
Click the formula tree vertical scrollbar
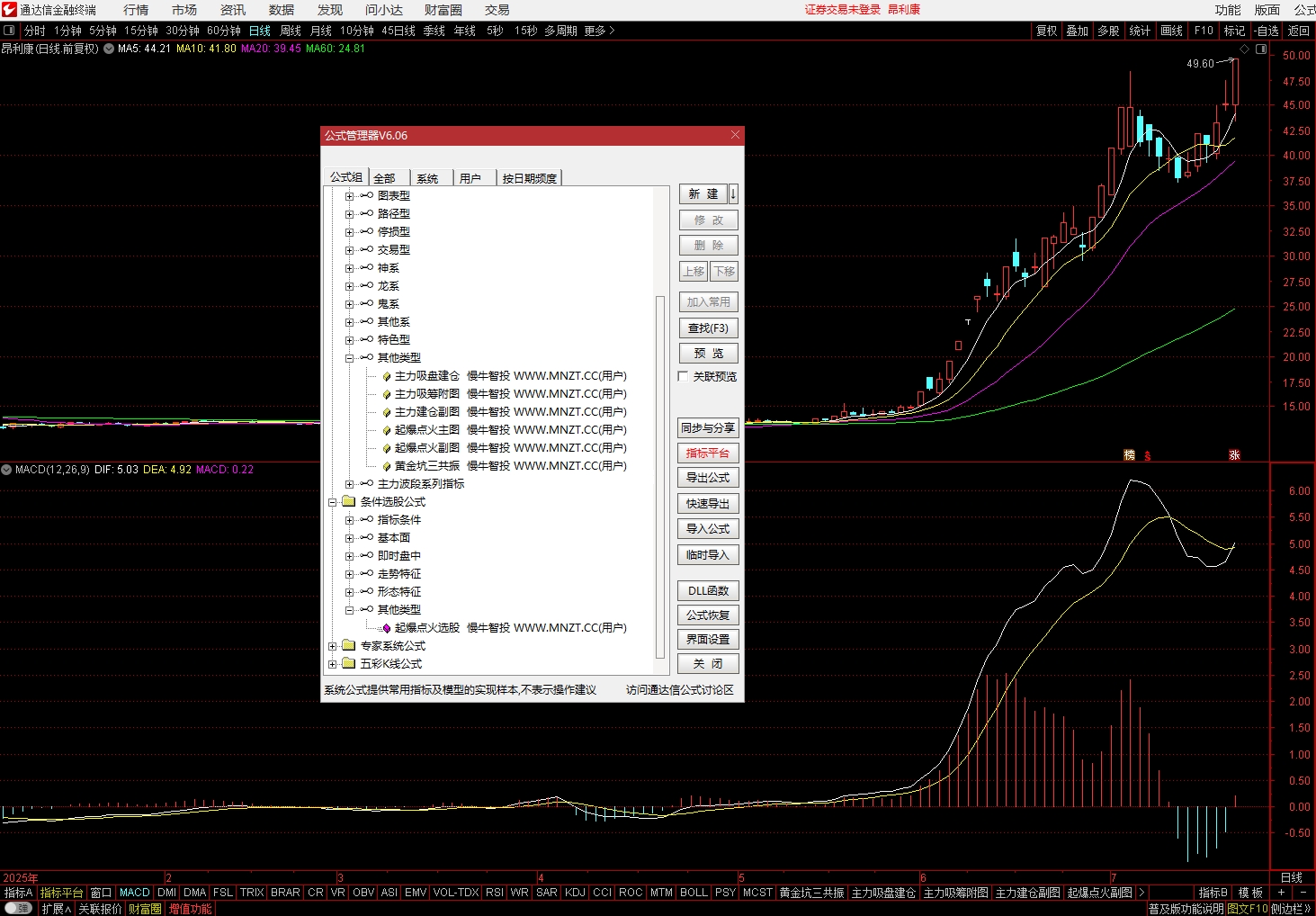click(x=660, y=477)
